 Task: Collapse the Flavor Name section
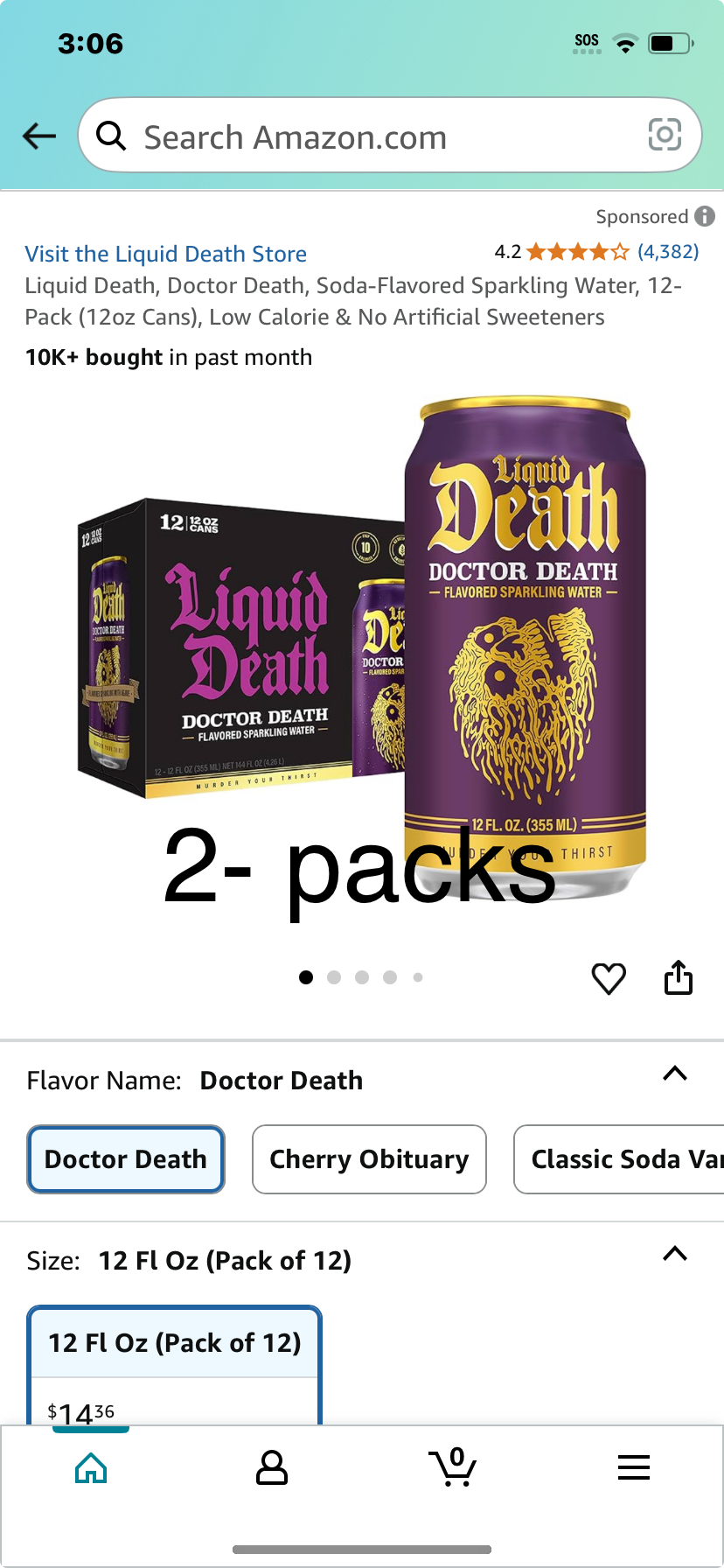click(675, 1074)
